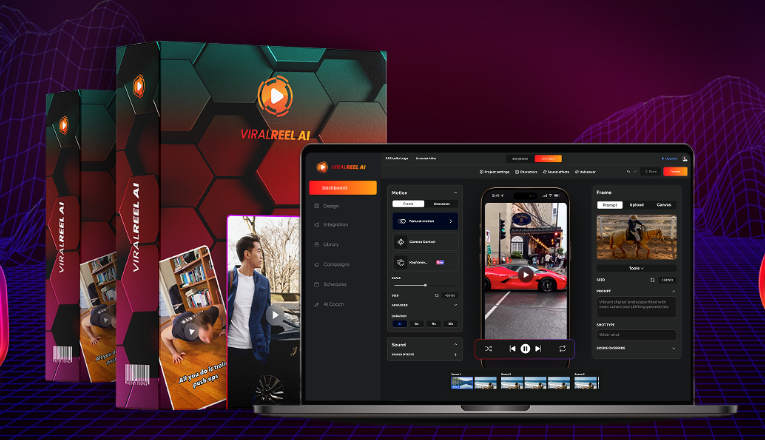The width and height of the screenshot is (765, 440).
Task: Open the first top-left header tab
Action: point(397,159)
